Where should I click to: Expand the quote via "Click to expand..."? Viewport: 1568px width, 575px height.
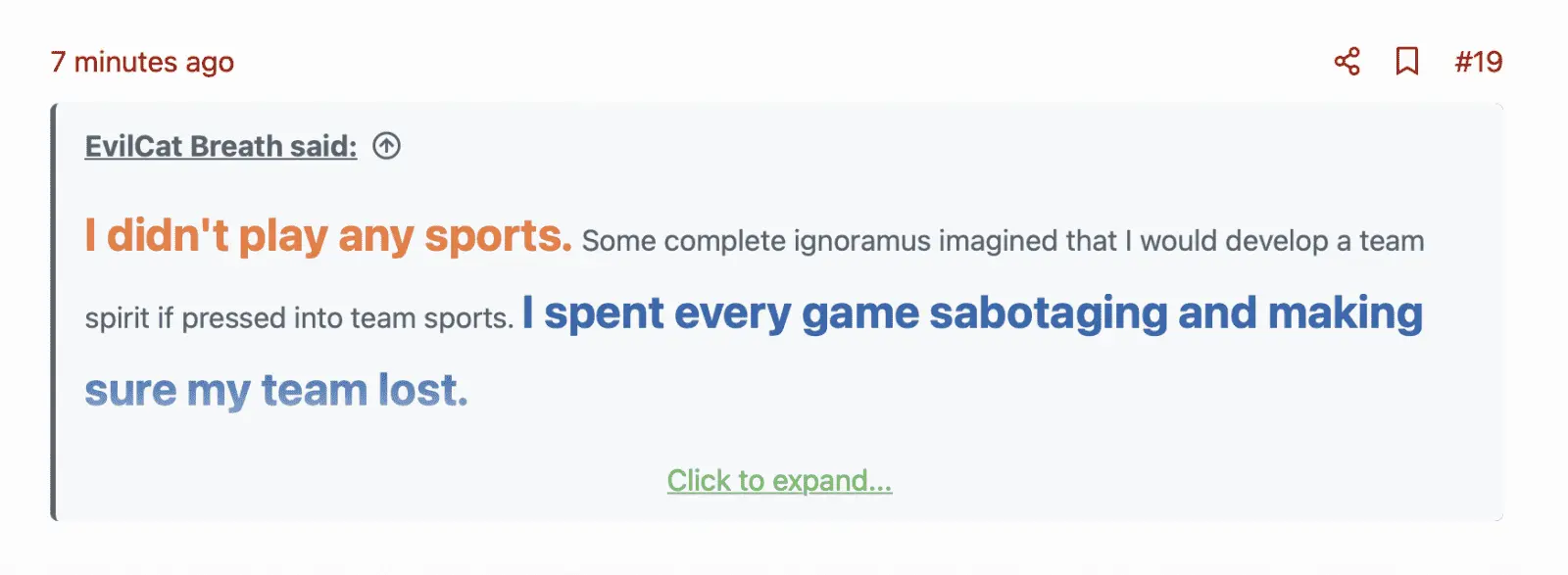point(779,480)
